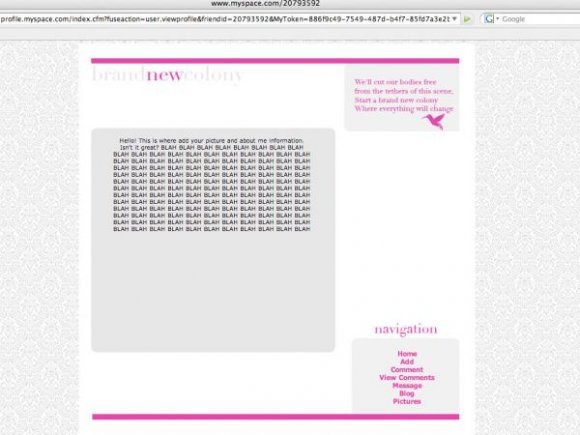Click the Hello about me paragraph
The height and width of the screenshot is (435, 580).
212,185
